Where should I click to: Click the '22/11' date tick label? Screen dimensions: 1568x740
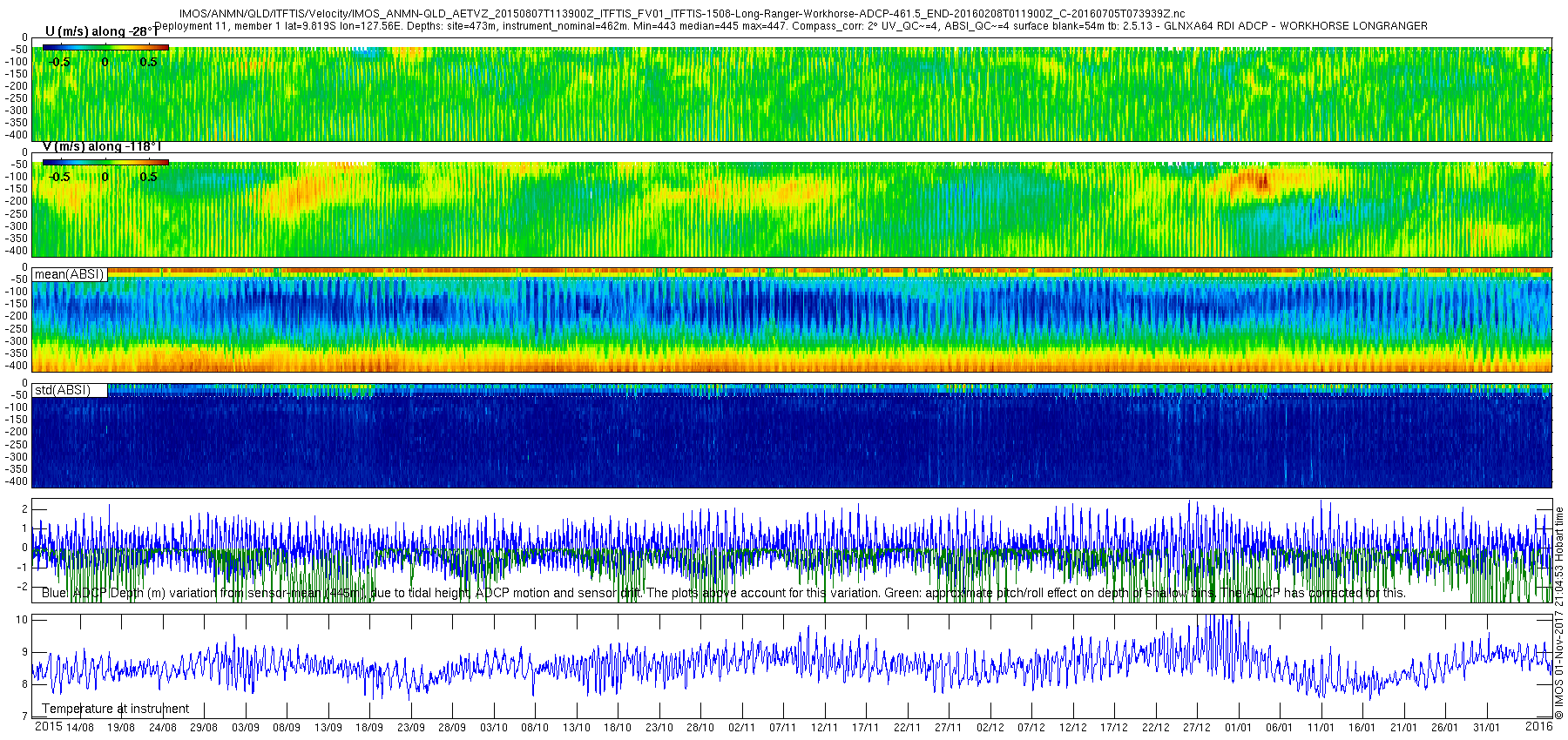click(908, 728)
